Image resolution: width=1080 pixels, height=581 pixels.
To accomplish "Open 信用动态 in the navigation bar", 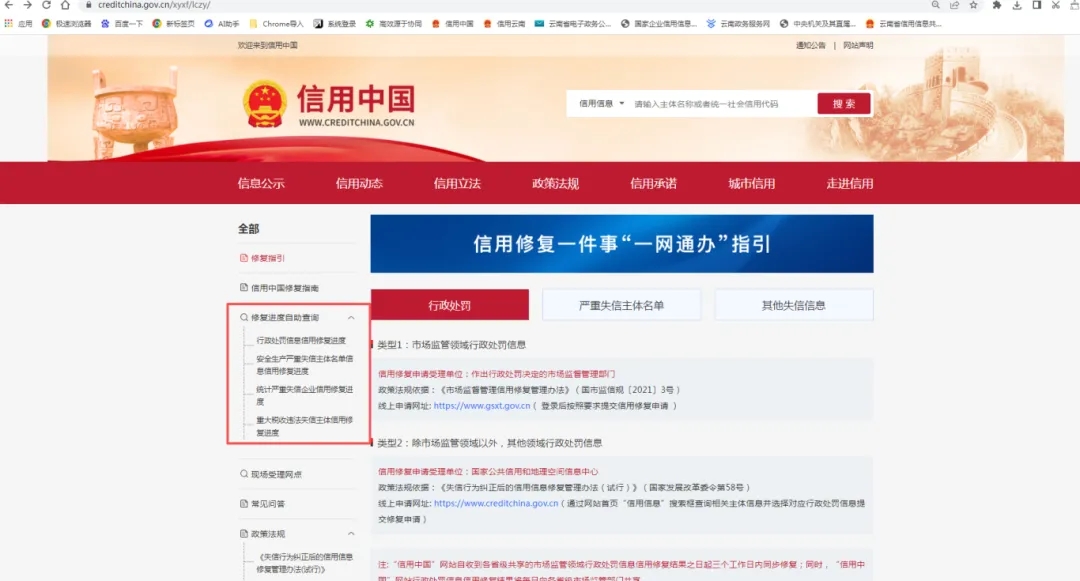I will coord(359,183).
